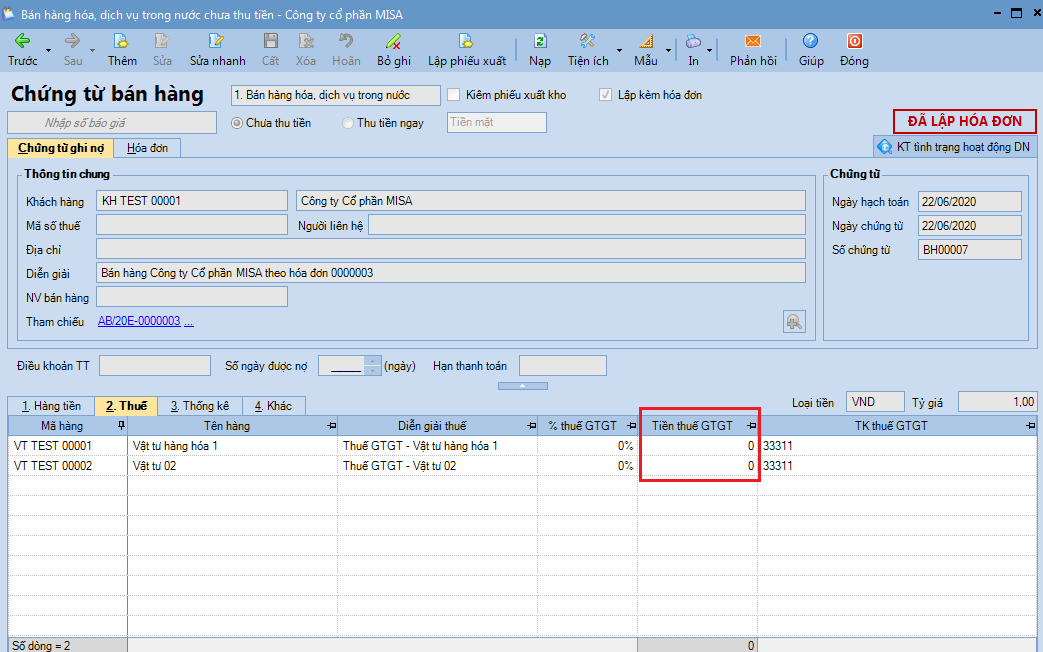
Task: Open the 3. Thống kê tab
Action: [200, 406]
